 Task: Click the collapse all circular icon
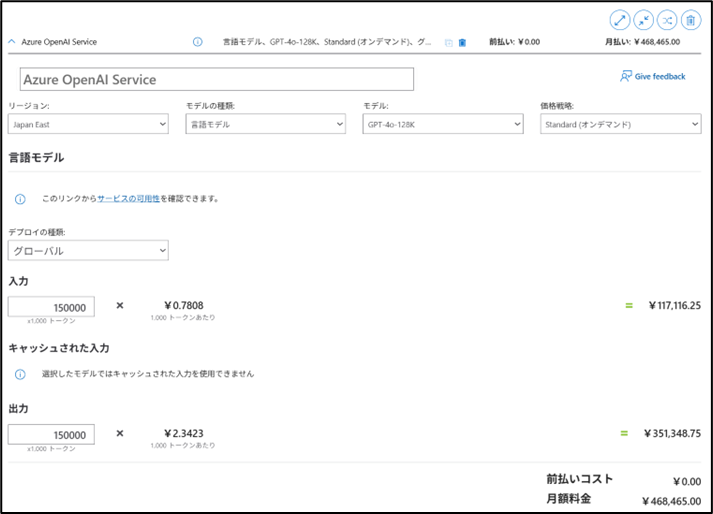click(643, 19)
